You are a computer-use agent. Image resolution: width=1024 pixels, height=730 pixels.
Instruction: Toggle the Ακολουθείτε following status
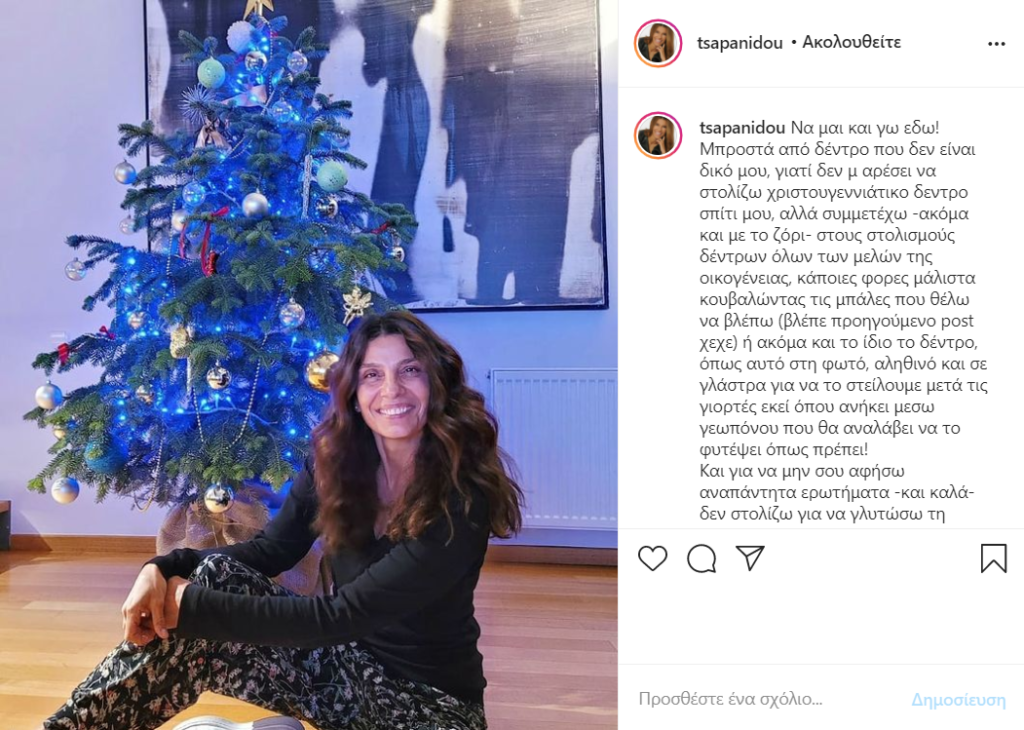click(852, 42)
